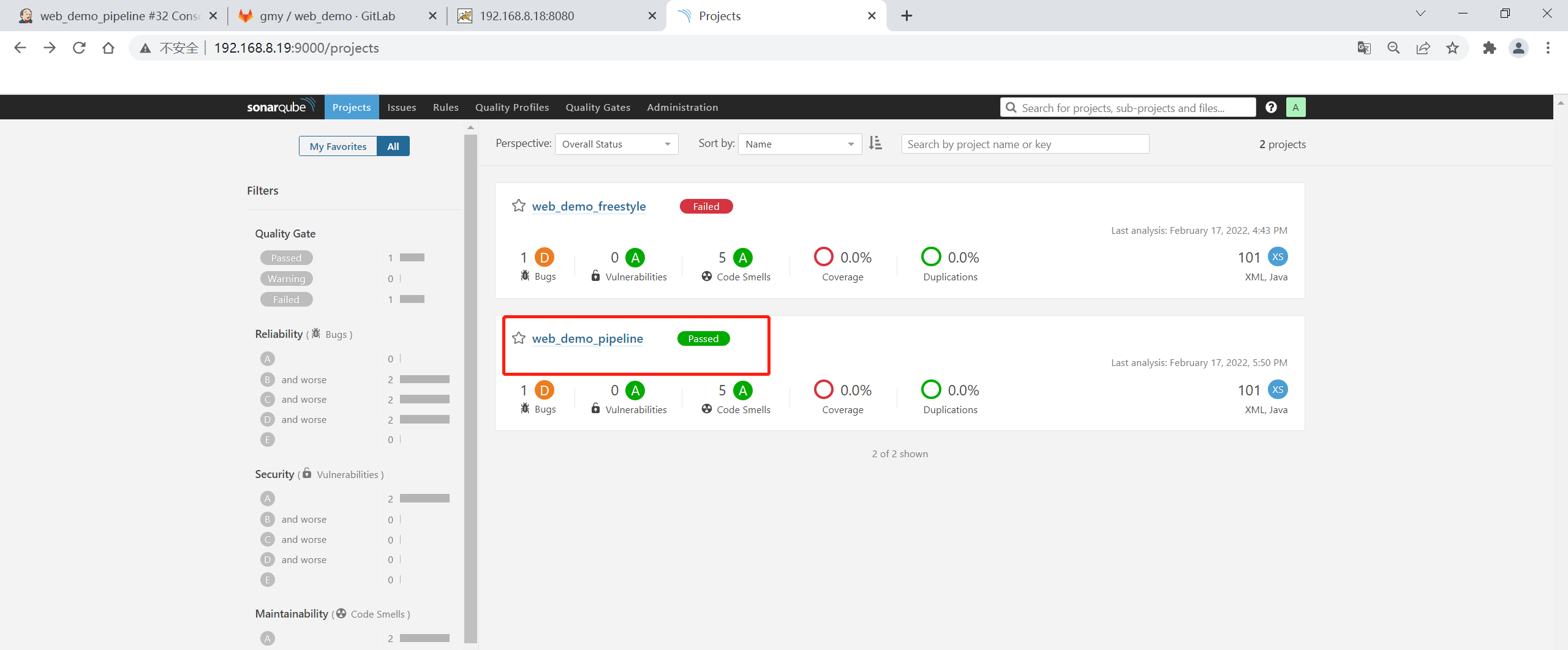The width and height of the screenshot is (1568, 650).
Task: Open the Chrome profile avatar icon
Action: pos(1518,48)
